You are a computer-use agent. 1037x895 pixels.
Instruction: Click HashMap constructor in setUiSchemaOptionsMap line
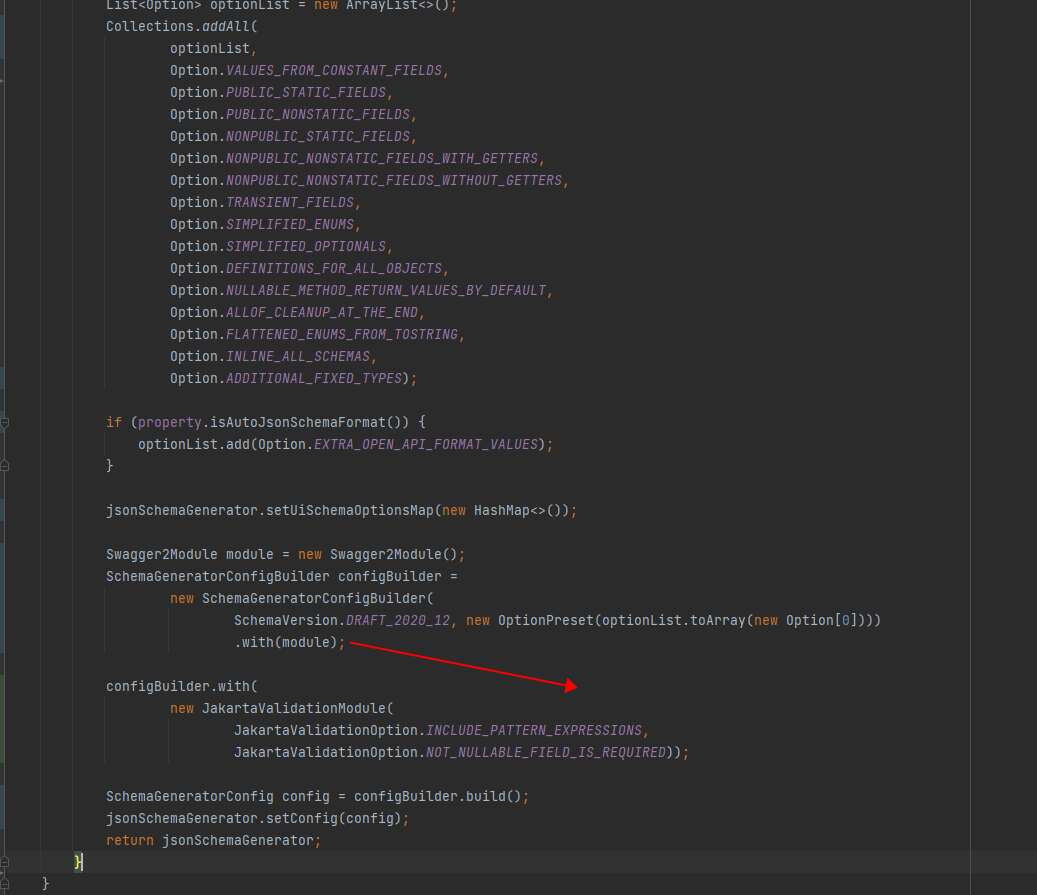tap(502, 510)
